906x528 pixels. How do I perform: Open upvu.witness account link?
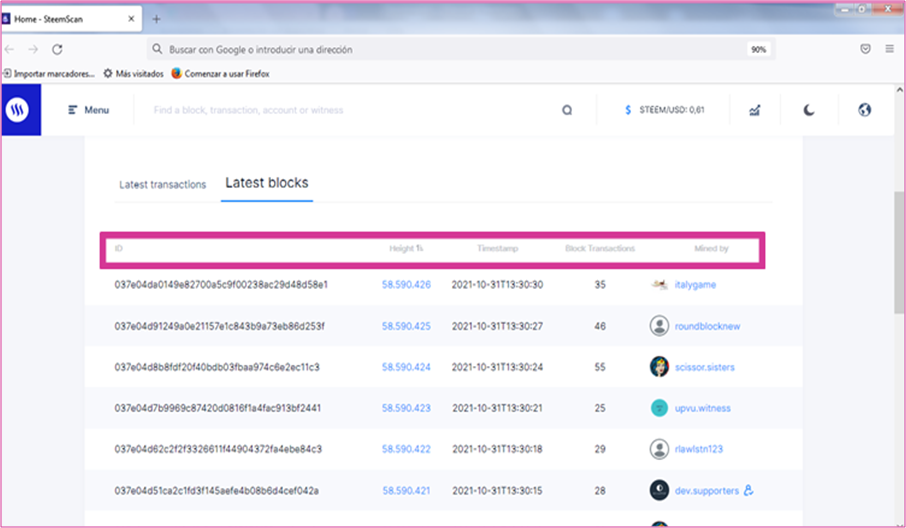click(x=703, y=408)
